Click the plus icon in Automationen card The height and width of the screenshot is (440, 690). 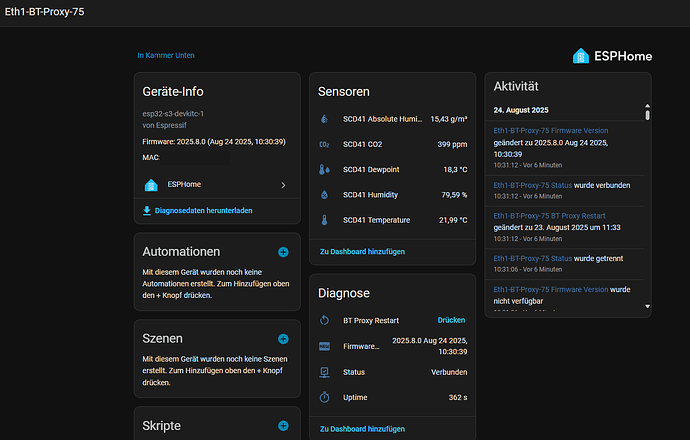coord(283,253)
